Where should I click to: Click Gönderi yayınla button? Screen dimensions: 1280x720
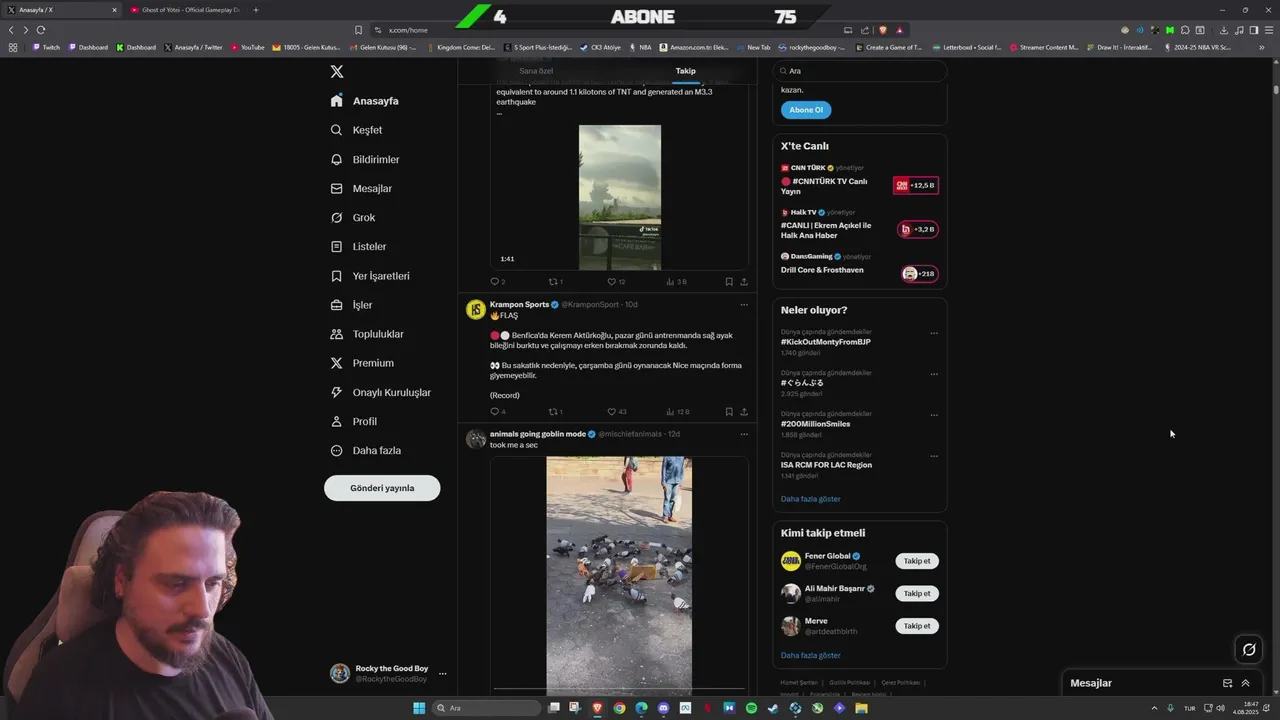pos(382,488)
